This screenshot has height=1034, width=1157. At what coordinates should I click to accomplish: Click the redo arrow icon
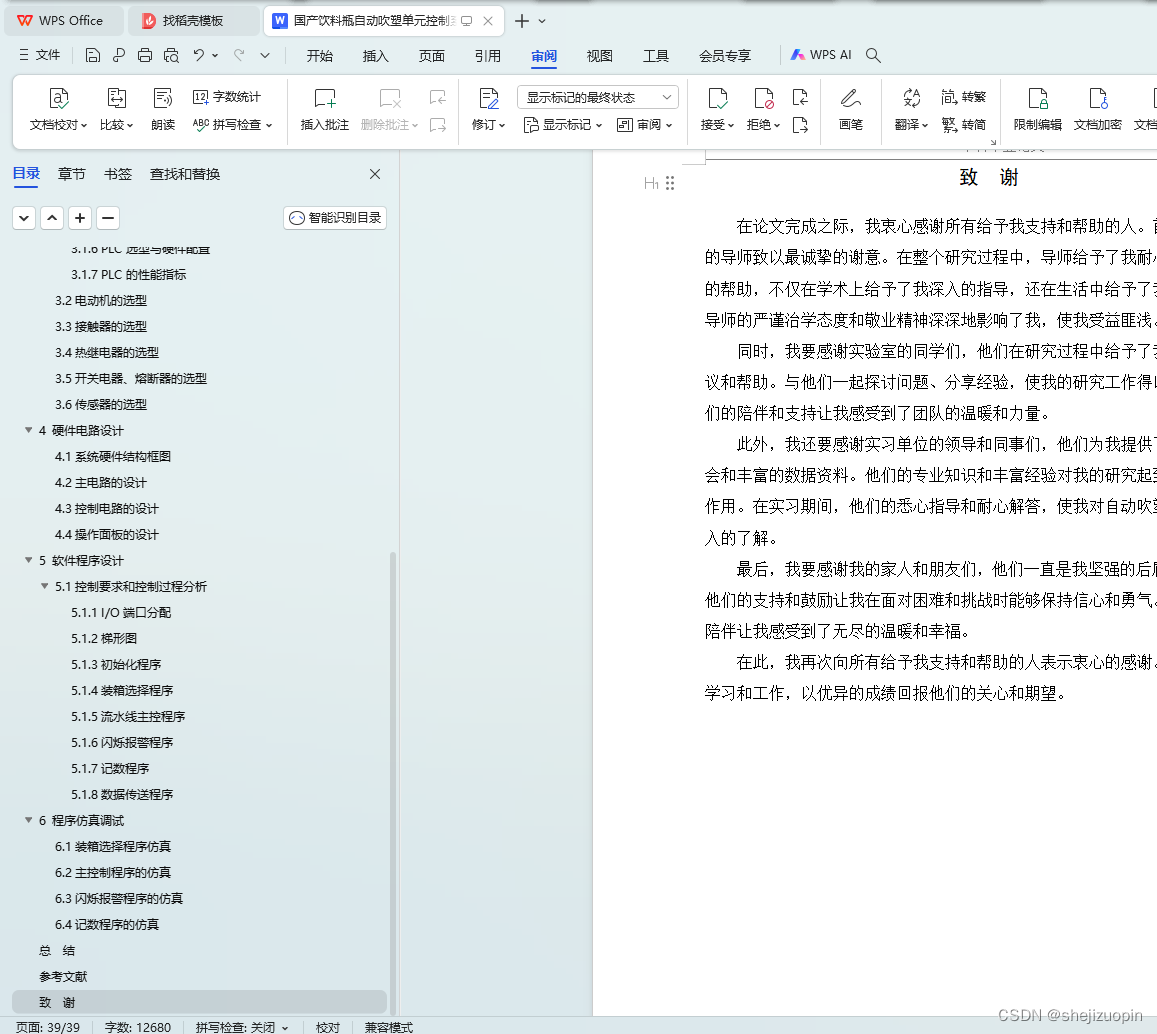tap(239, 55)
